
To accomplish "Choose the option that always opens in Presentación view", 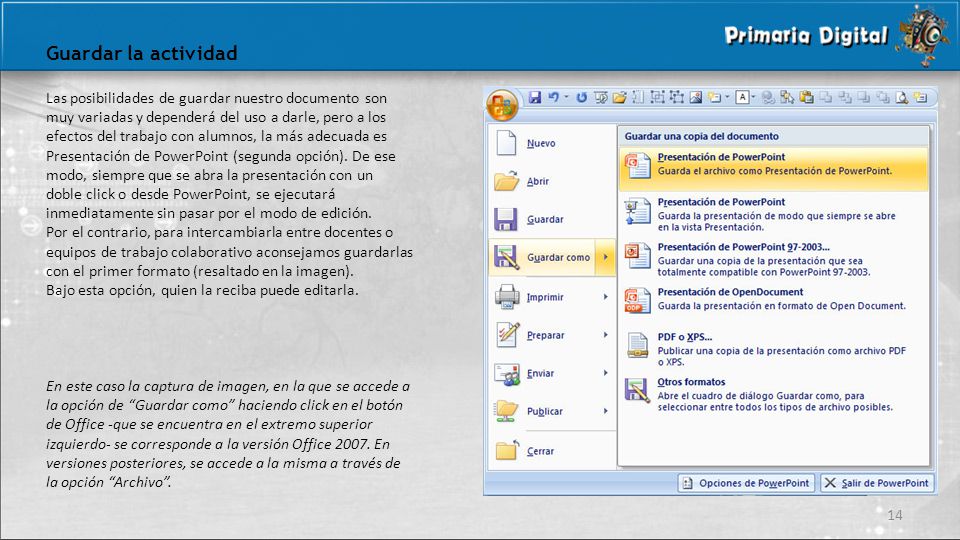I will 774,214.
